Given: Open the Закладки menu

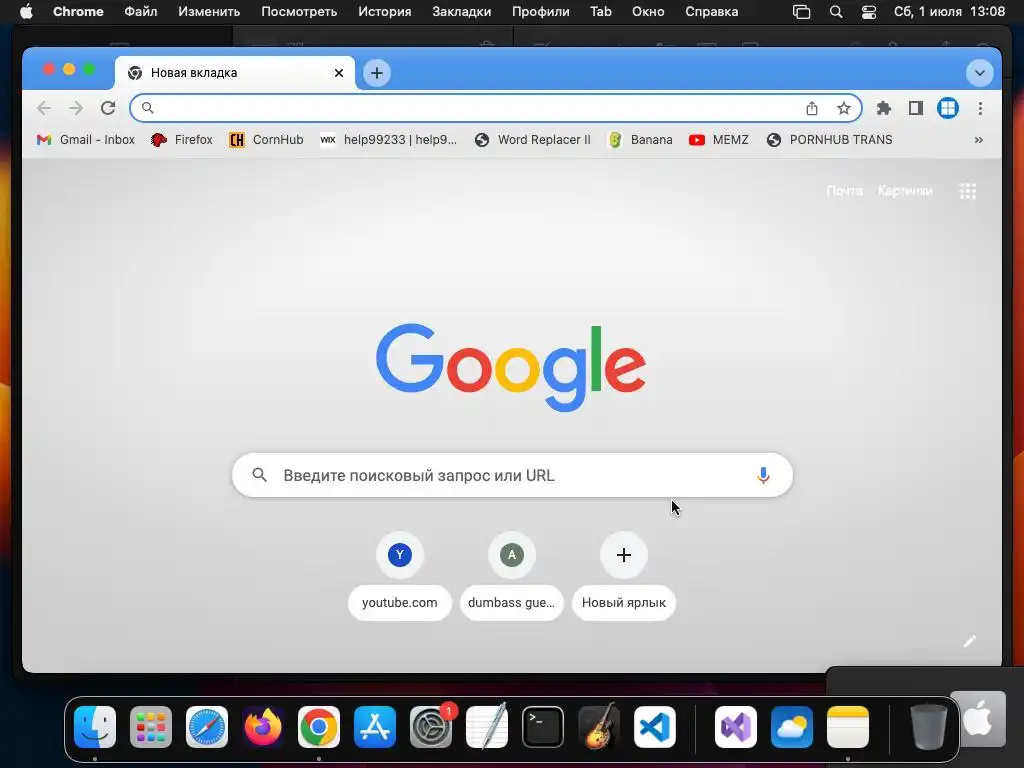Looking at the screenshot, I should 462,12.
